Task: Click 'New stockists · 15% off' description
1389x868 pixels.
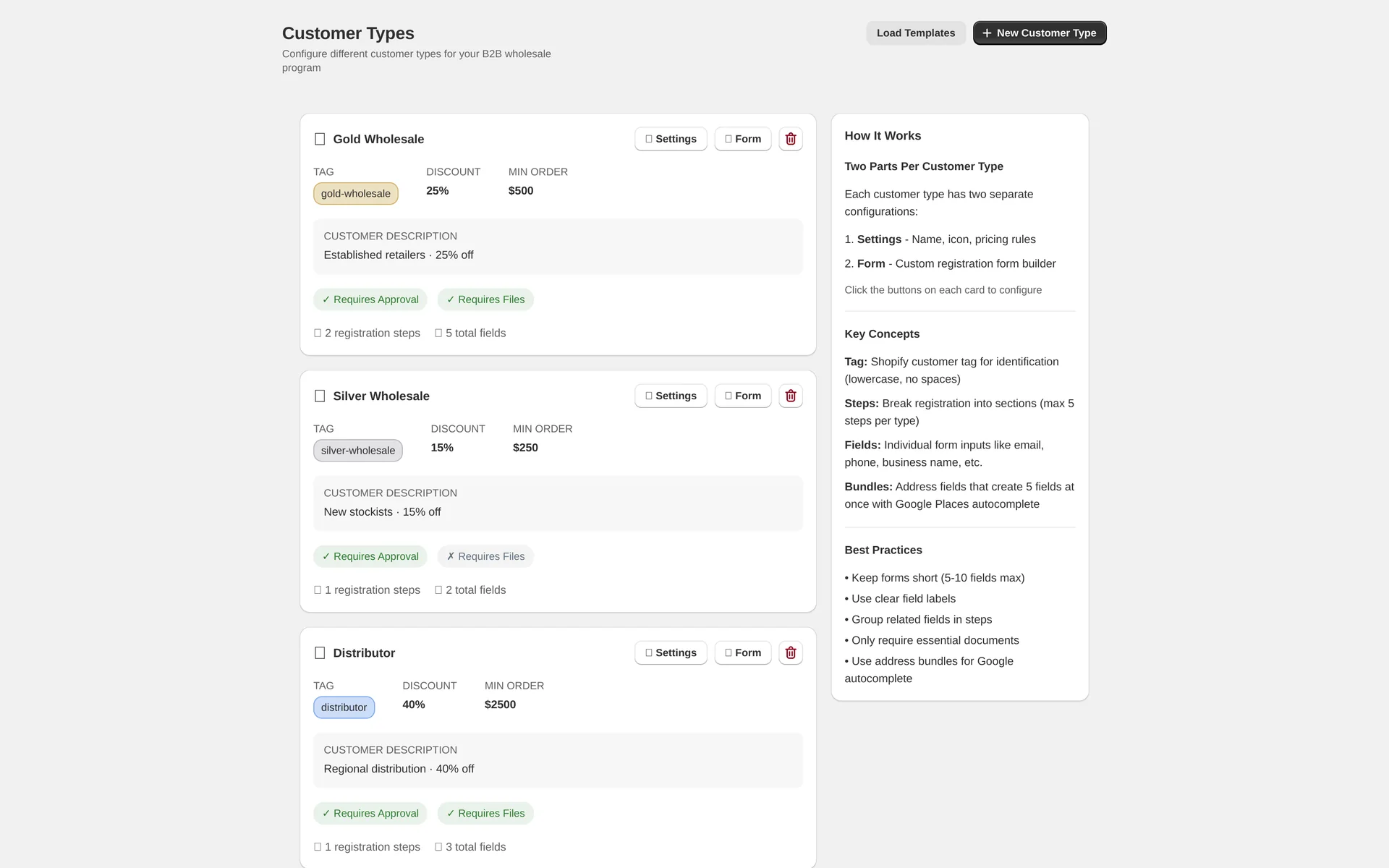Action: coord(382,511)
